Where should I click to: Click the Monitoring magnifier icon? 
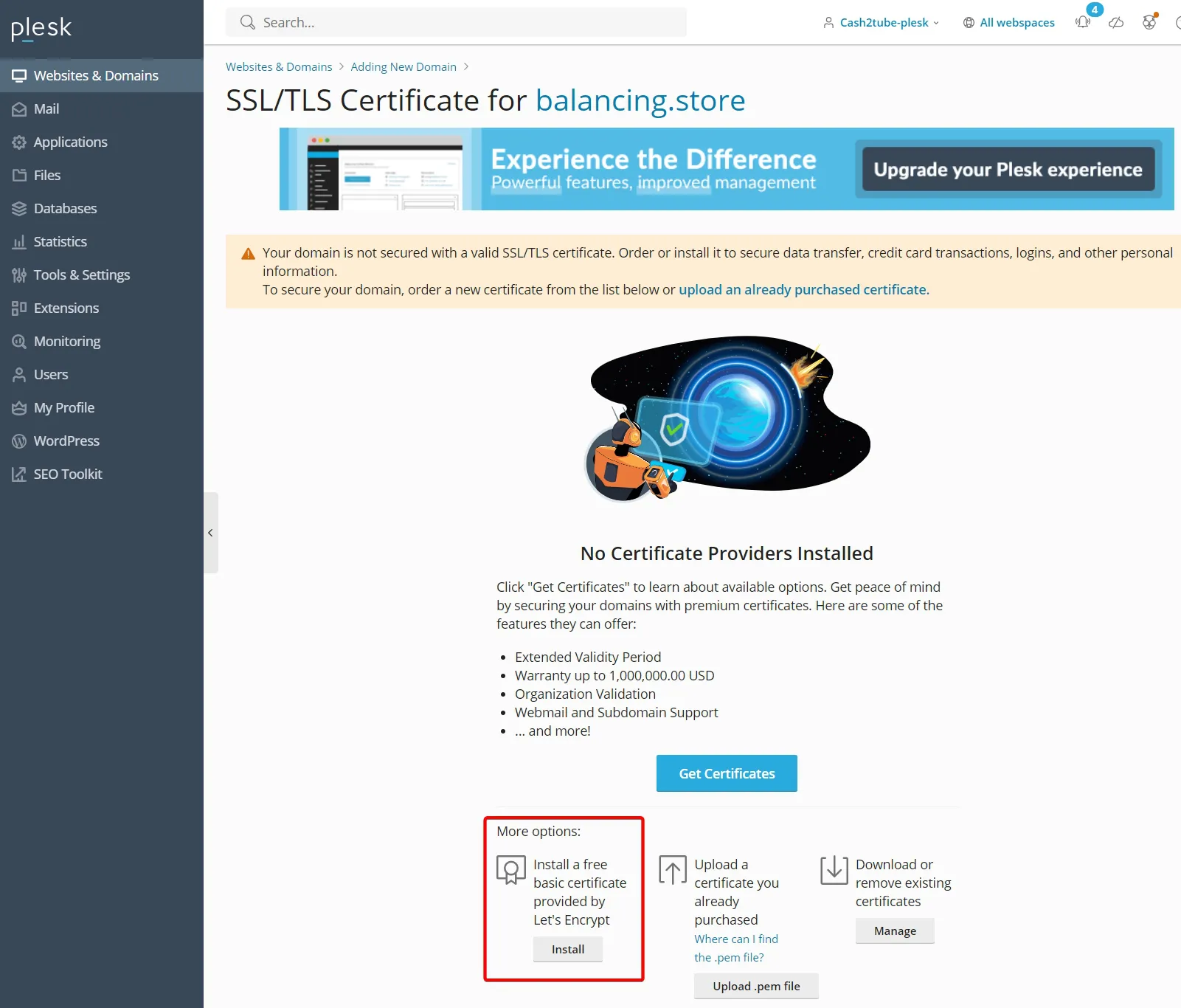19,342
